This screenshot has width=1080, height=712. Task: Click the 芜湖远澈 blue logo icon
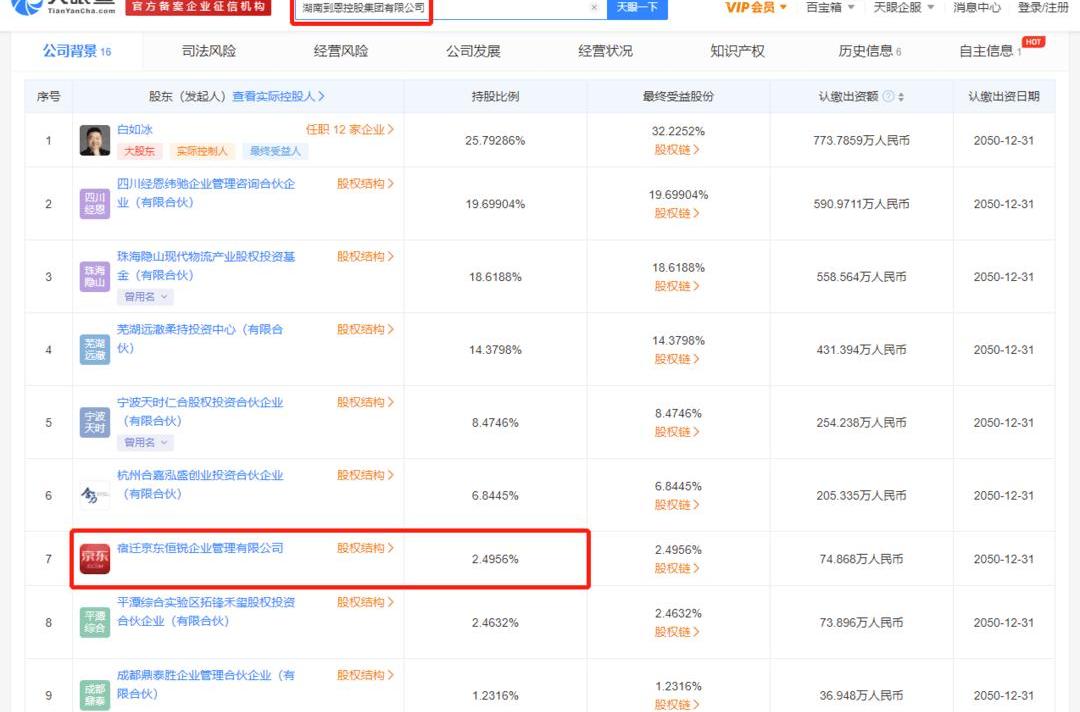94,350
